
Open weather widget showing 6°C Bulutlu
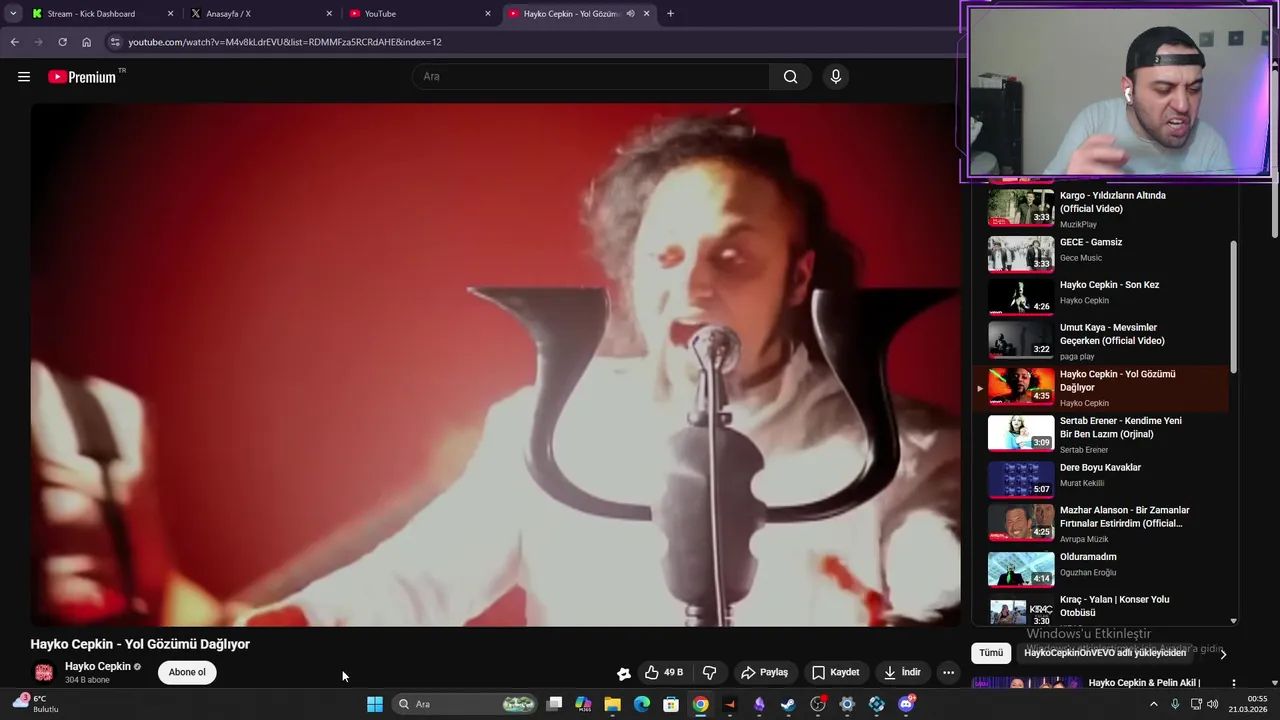36,704
